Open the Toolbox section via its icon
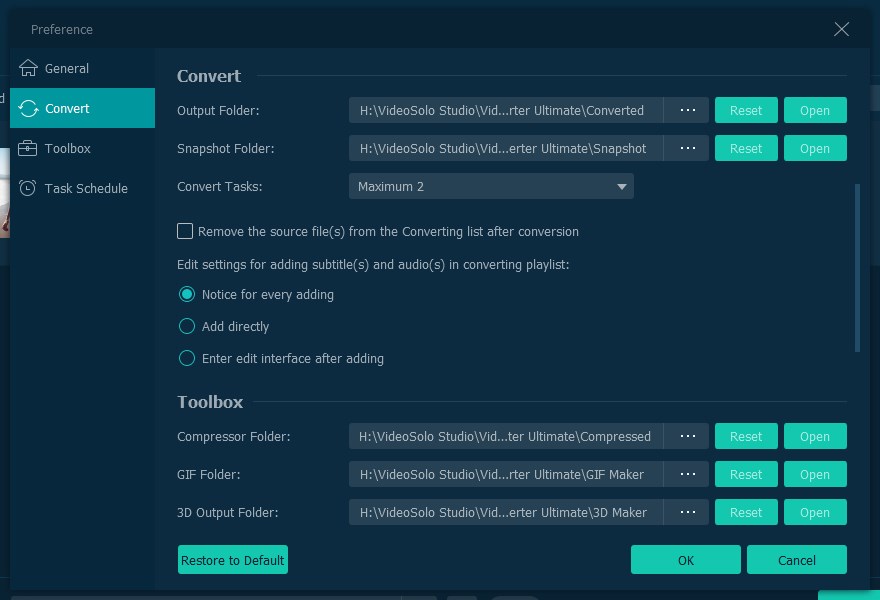Screen dimensions: 880x600 point(28,148)
